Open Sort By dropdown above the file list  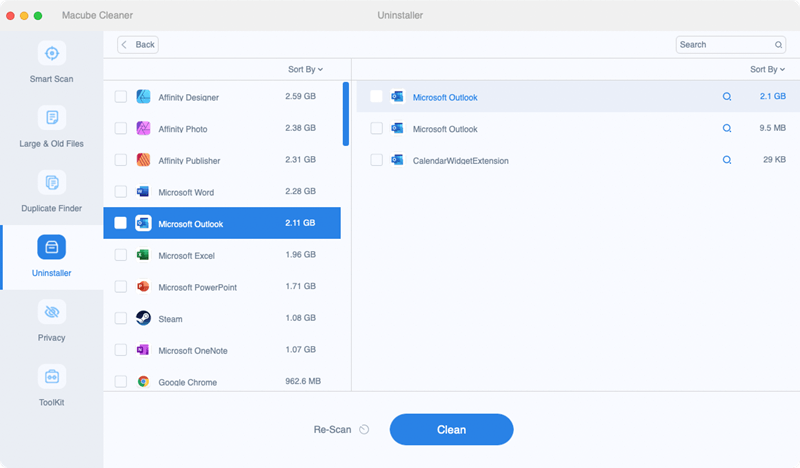click(767, 69)
